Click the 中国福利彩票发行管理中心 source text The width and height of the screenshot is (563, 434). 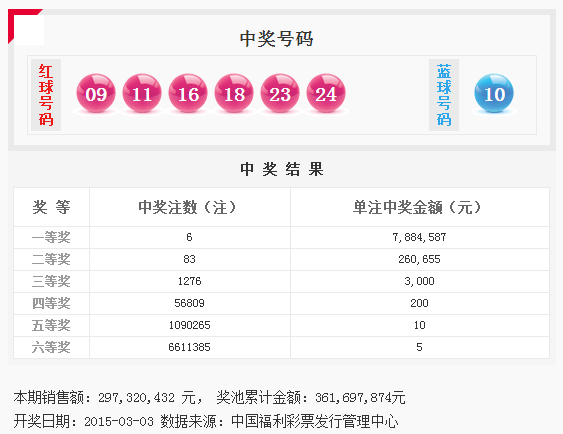[x=315, y=421]
